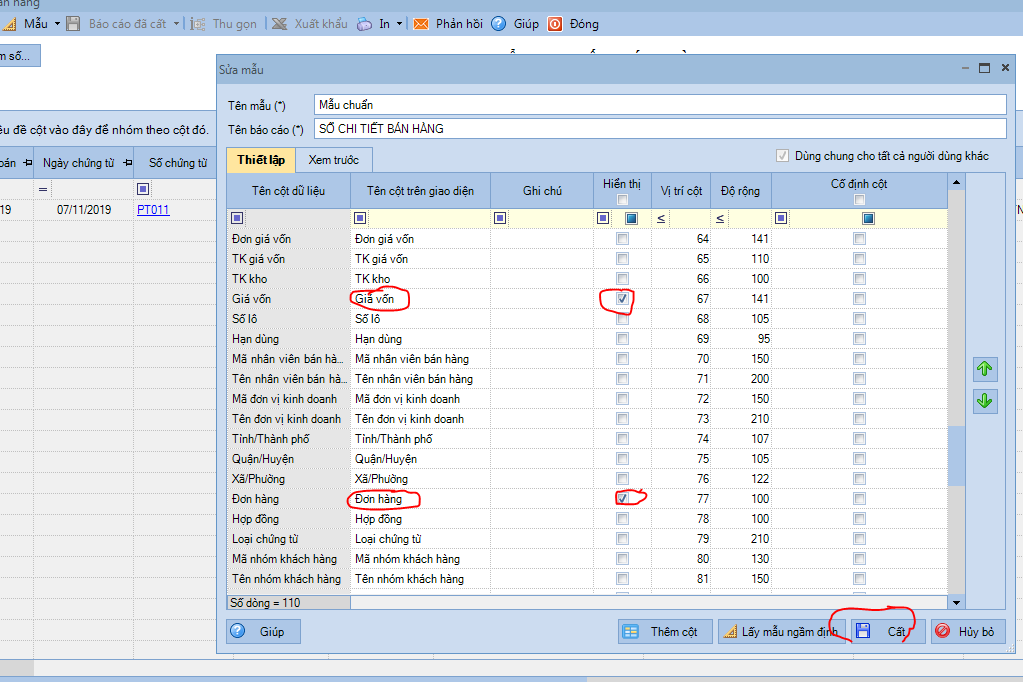Enable Cố định cột for Số lô row
This screenshot has width=1023, height=682.
point(859,319)
